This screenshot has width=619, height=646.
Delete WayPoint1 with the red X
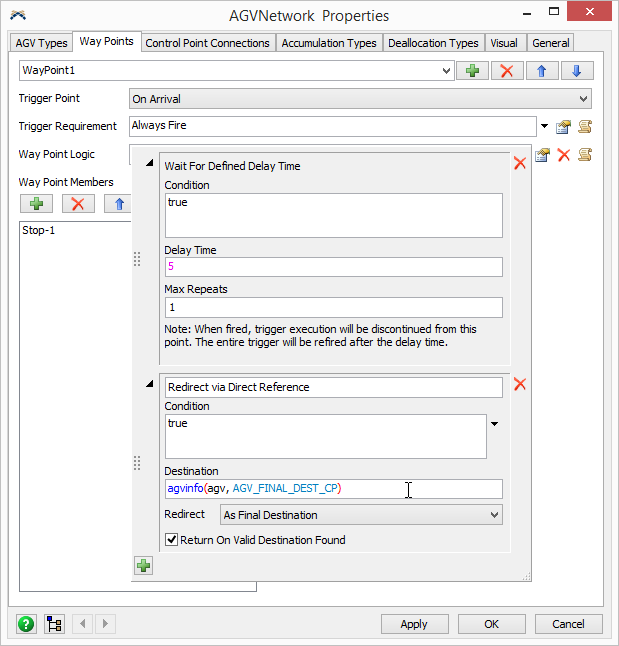click(x=506, y=71)
